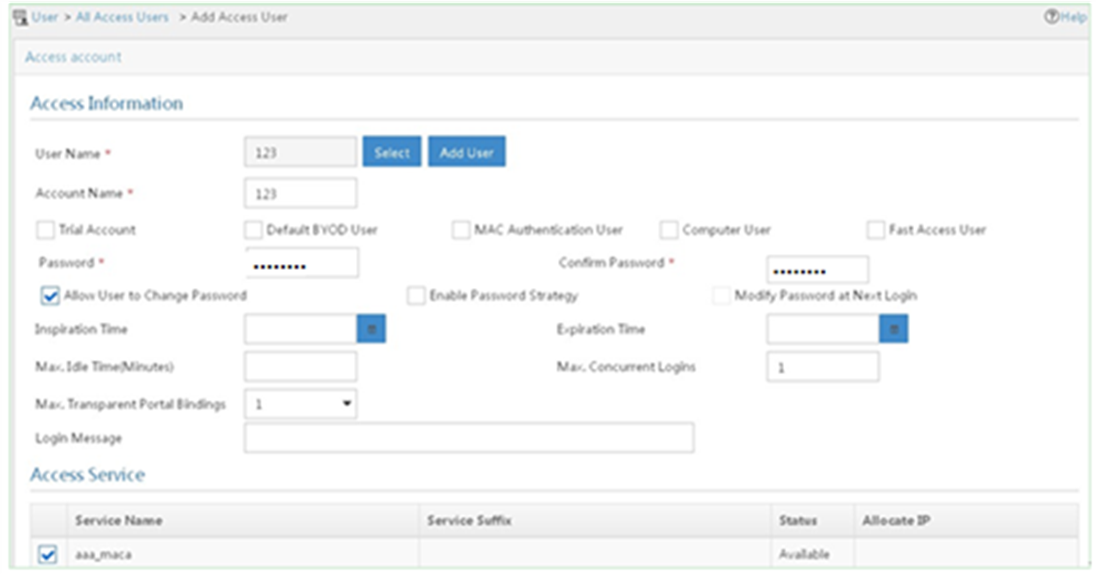Image resolution: width=1096 pixels, height=574 pixels.
Task: Check the Fast Access User box
Action: 876,230
